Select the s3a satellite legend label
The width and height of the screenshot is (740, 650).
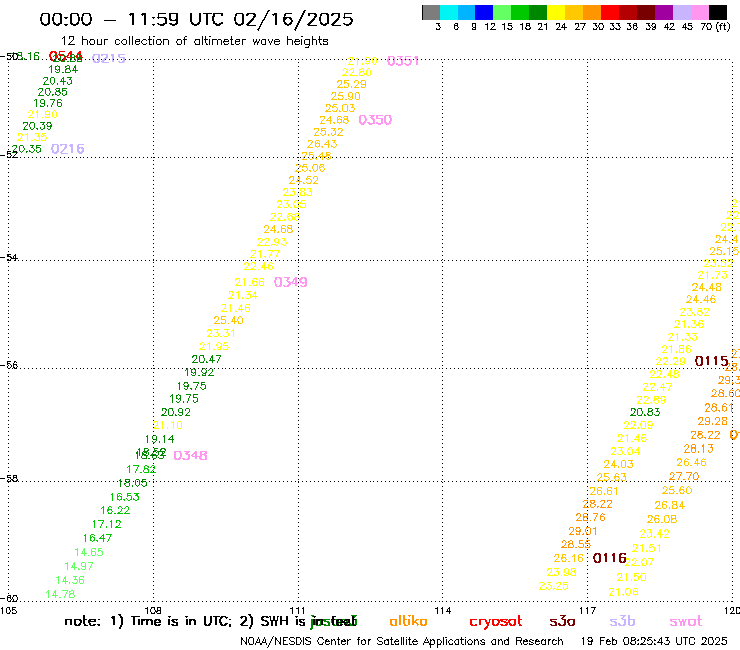pos(562,621)
